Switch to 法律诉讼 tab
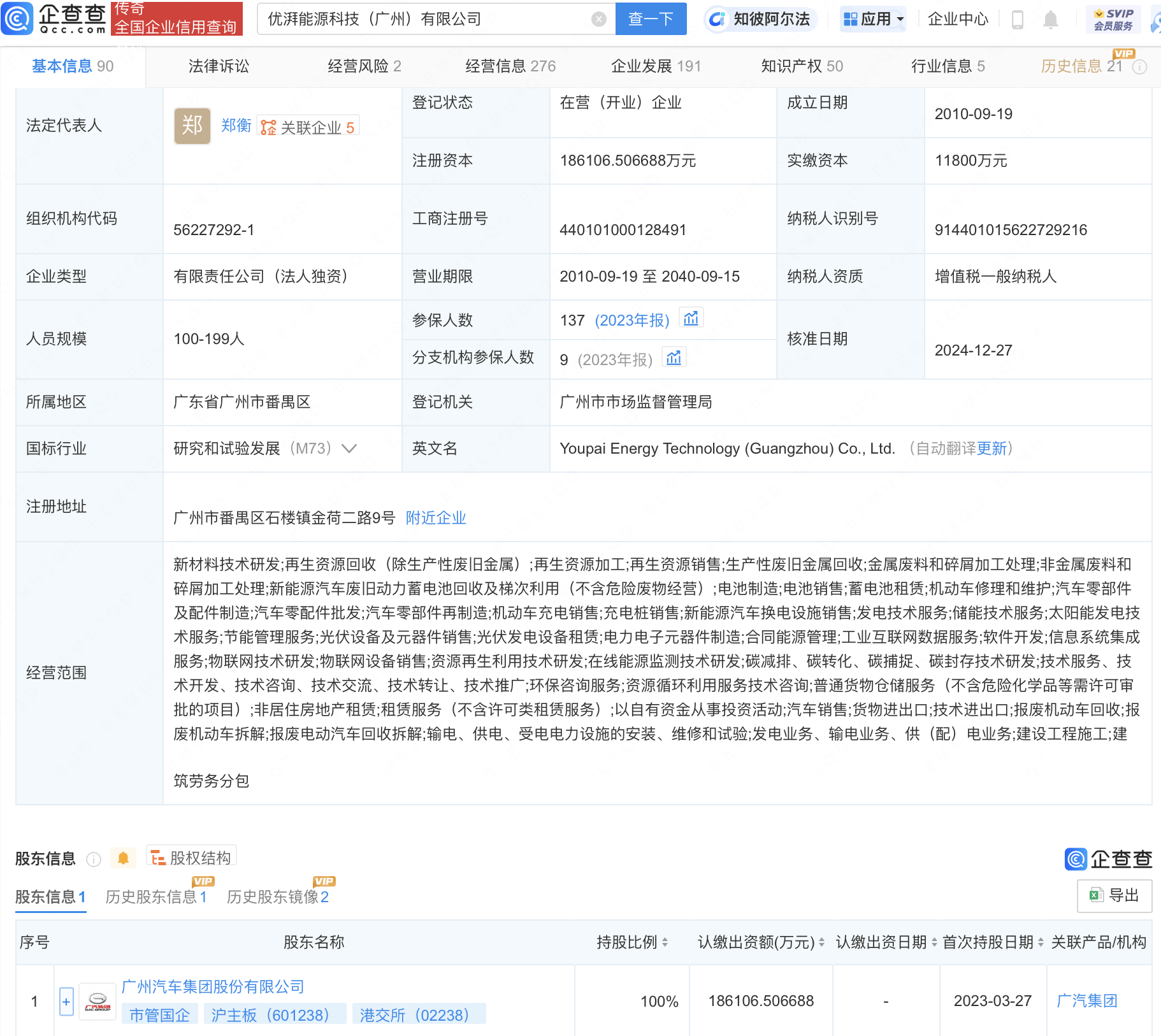The width and height of the screenshot is (1161, 1036). pos(219,66)
